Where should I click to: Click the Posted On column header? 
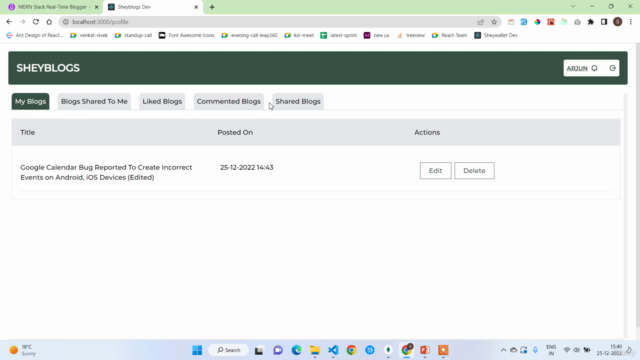[235, 132]
